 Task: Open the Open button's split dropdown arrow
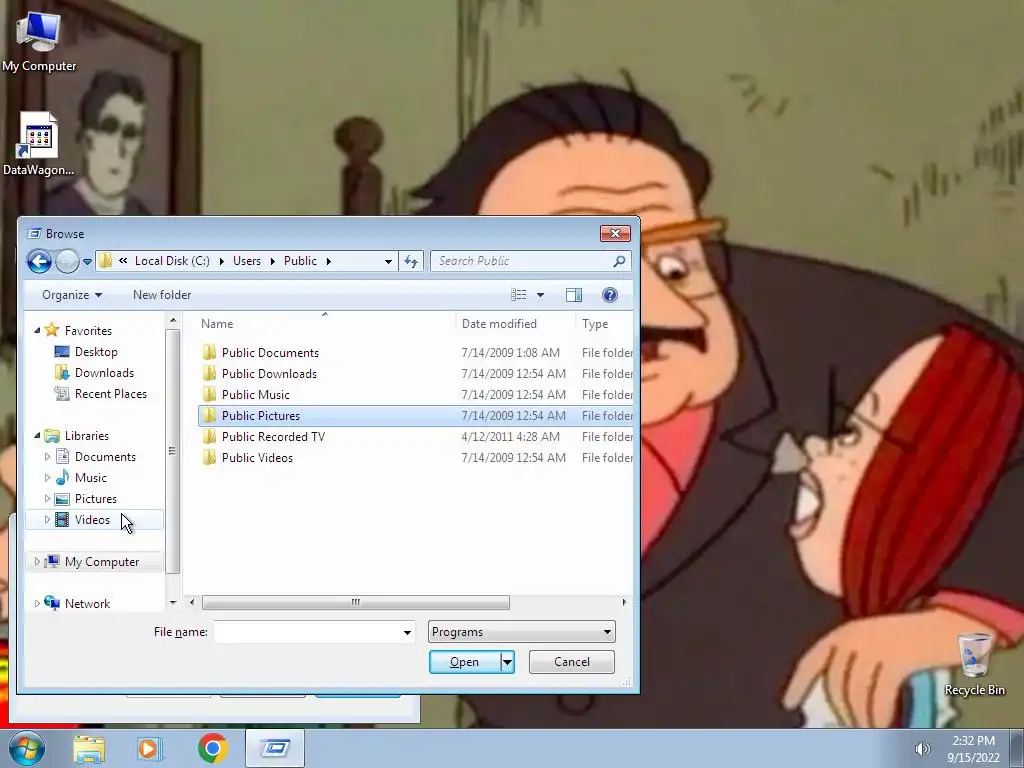point(507,662)
